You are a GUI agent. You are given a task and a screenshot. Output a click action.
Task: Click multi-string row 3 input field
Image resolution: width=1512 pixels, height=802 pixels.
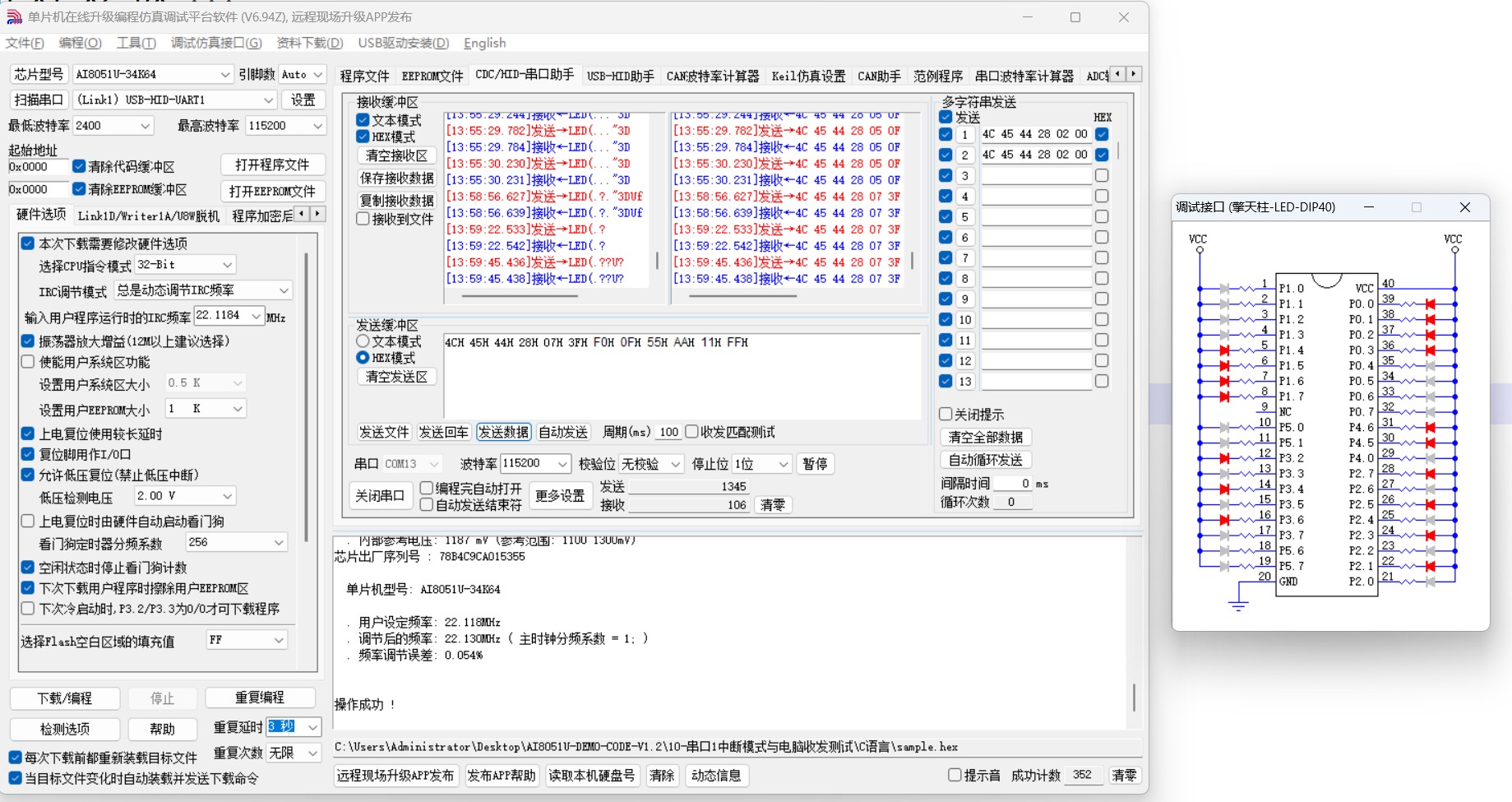point(1036,175)
